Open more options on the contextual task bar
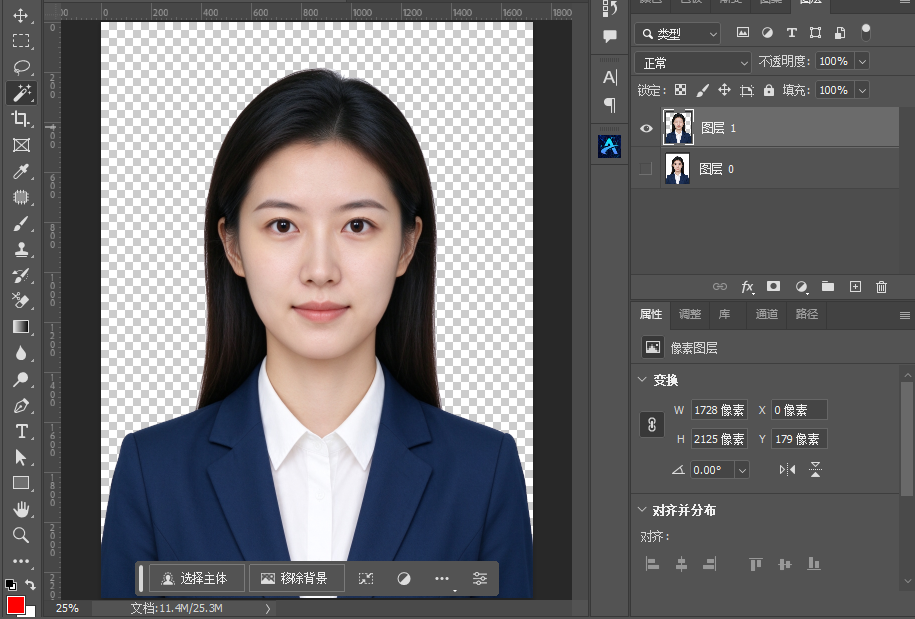 [442, 578]
